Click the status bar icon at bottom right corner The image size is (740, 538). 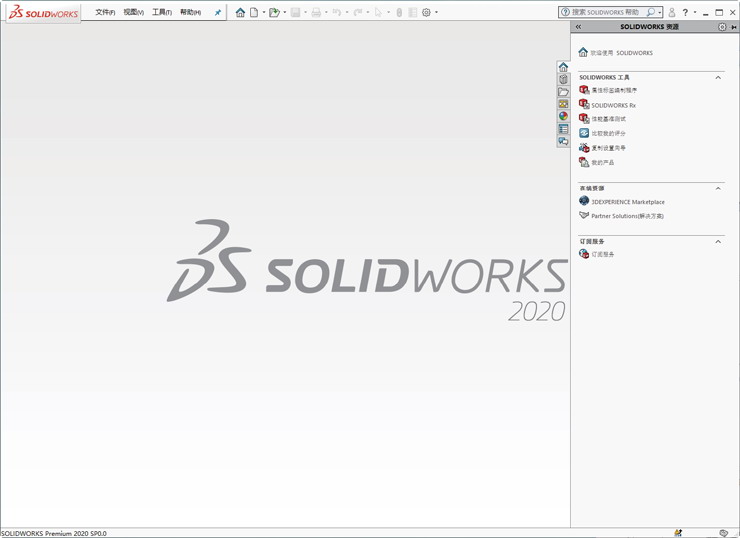[723, 533]
